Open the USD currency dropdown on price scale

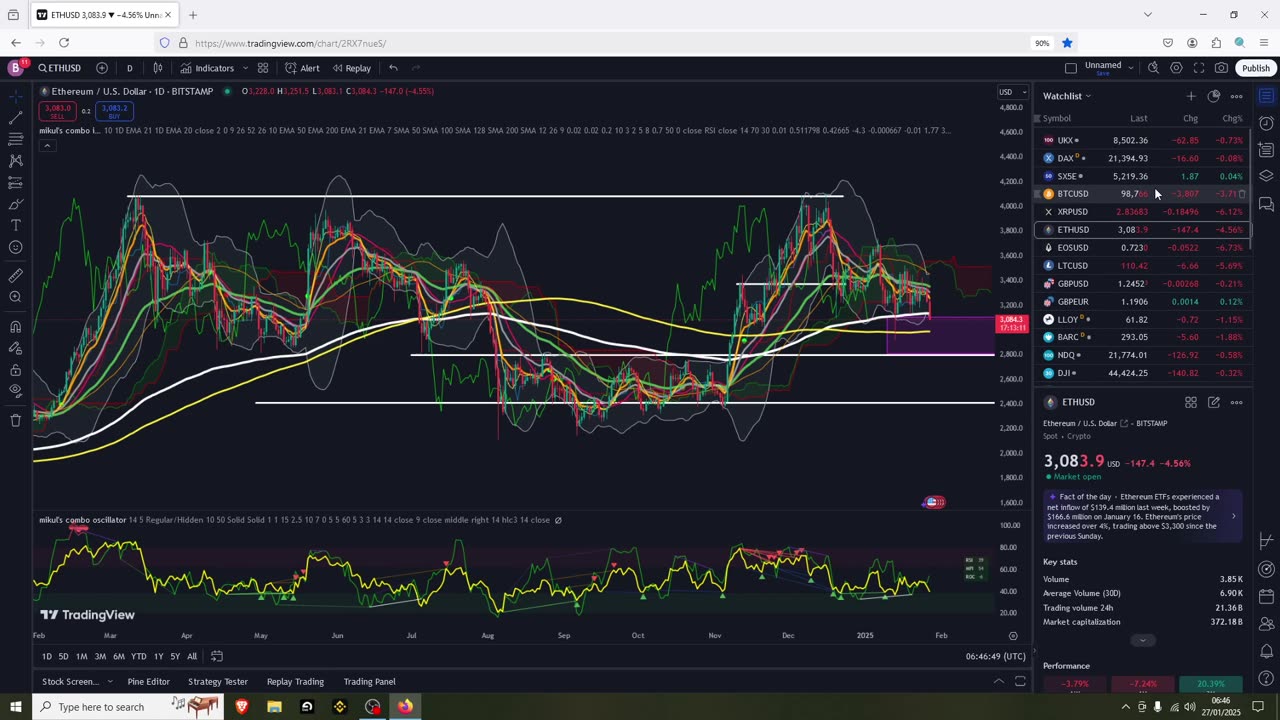tap(1011, 92)
